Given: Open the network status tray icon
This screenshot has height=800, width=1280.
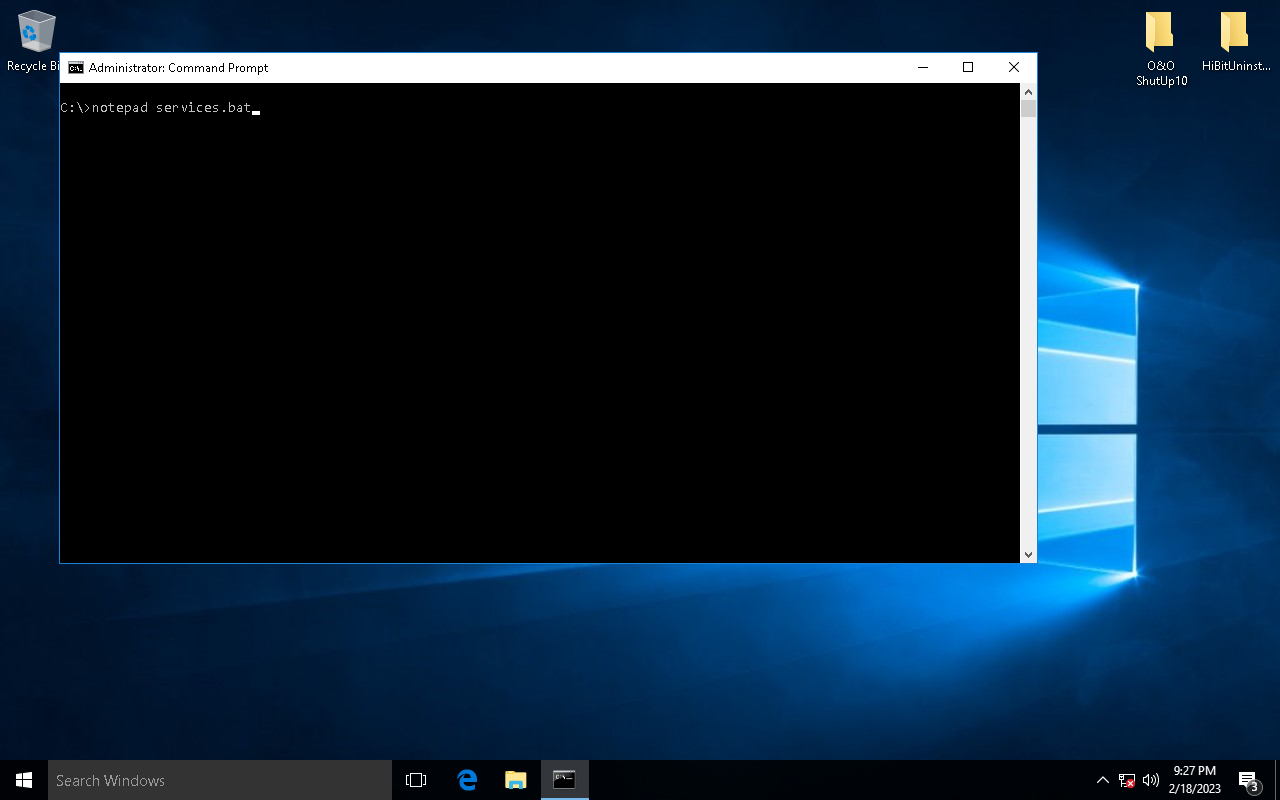Looking at the screenshot, I should [x=1127, y=780].
